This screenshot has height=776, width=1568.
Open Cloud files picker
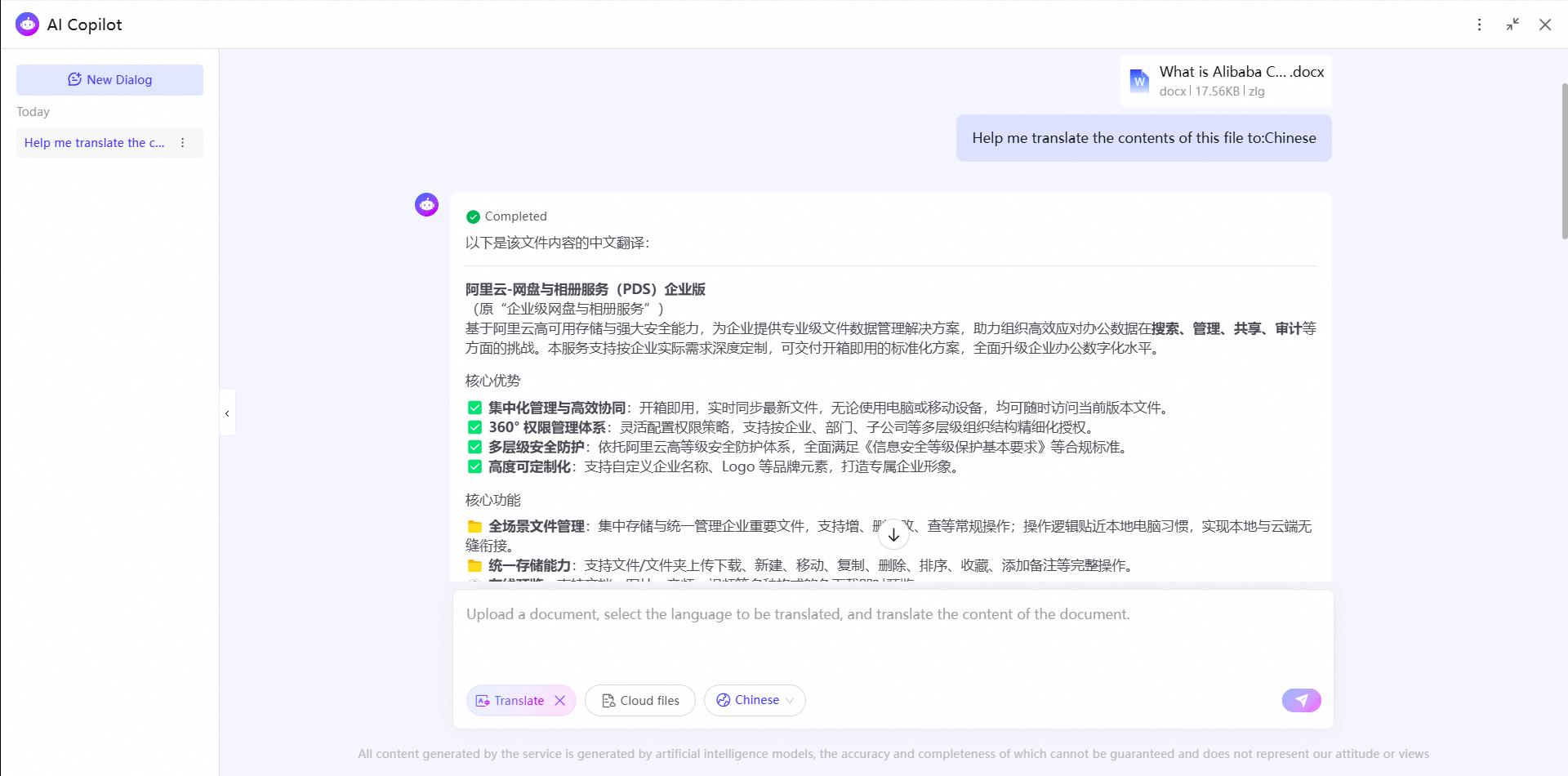pyautogui.click(x=640, y=701)
